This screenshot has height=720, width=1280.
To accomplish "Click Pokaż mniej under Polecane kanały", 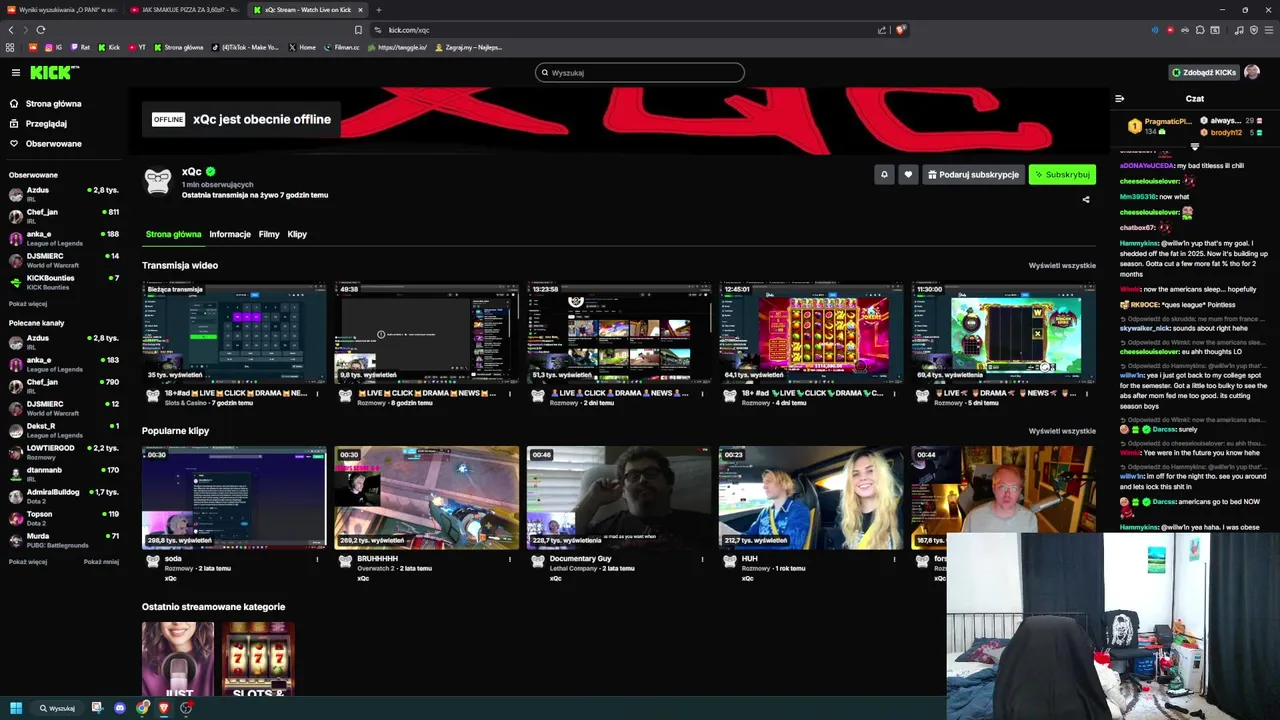I will click(x=101, y=562).
